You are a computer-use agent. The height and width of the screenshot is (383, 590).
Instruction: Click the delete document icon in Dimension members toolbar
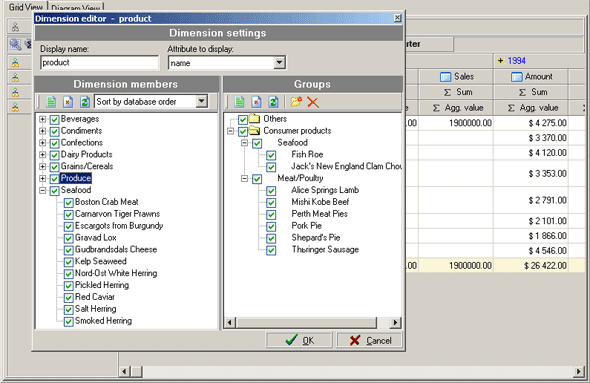coord(68,102)
